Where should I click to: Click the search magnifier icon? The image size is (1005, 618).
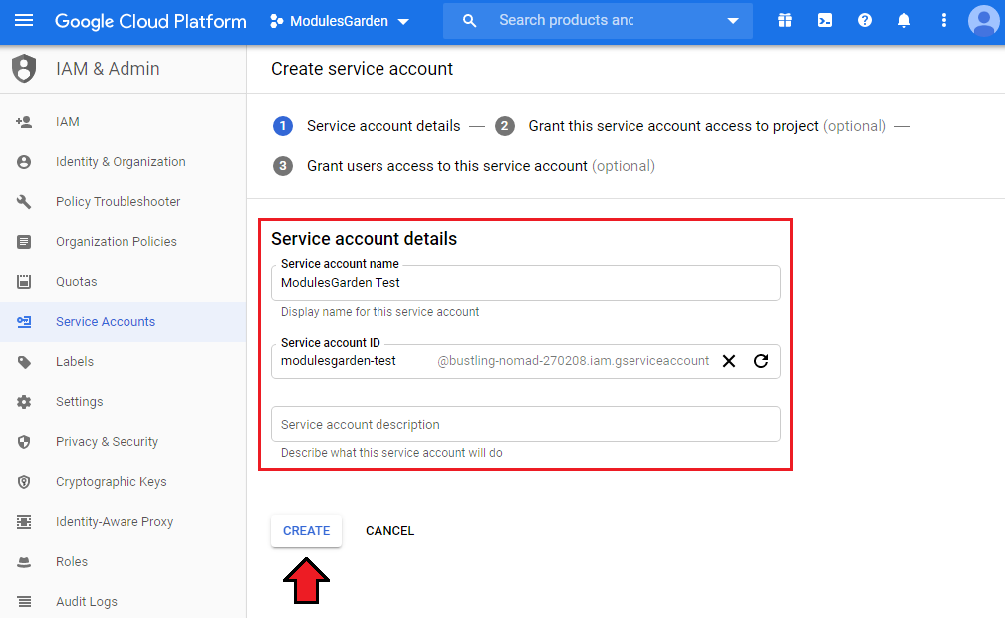469,21
